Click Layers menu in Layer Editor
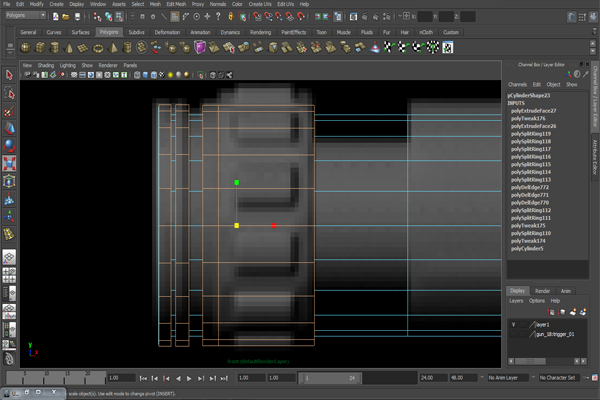This screenshot has height=400, width=600. pos(516,301)
